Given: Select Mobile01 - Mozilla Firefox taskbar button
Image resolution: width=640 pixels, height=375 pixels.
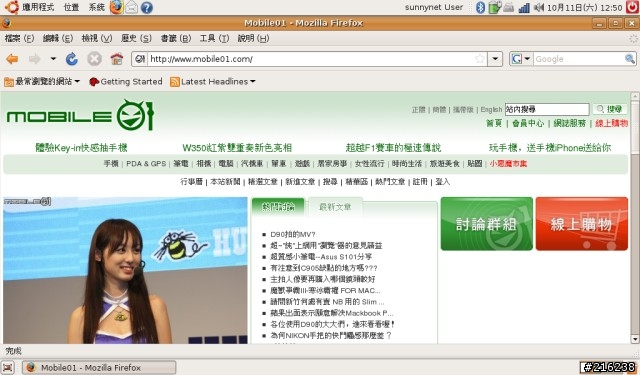Looking at the screenshot, I should [x=99, y=367].
